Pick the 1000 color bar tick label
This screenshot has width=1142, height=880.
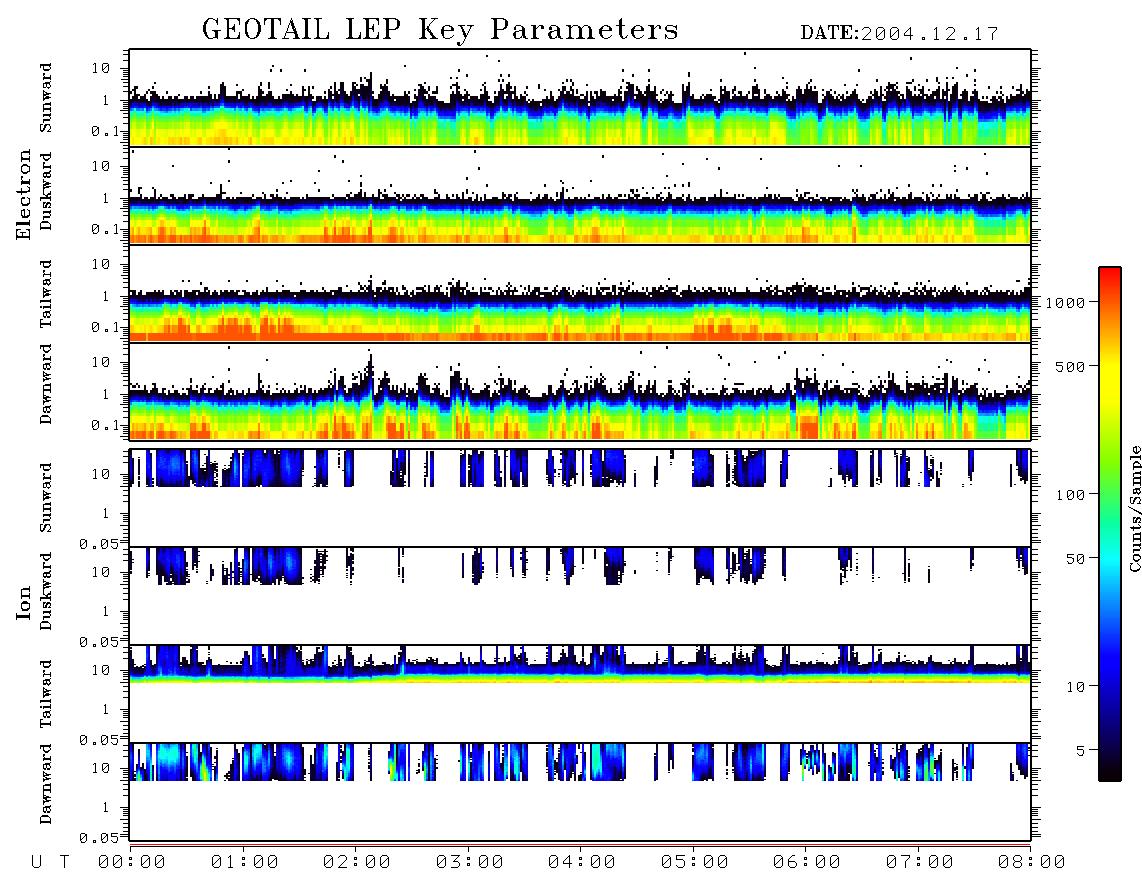tap(1065, 303)
